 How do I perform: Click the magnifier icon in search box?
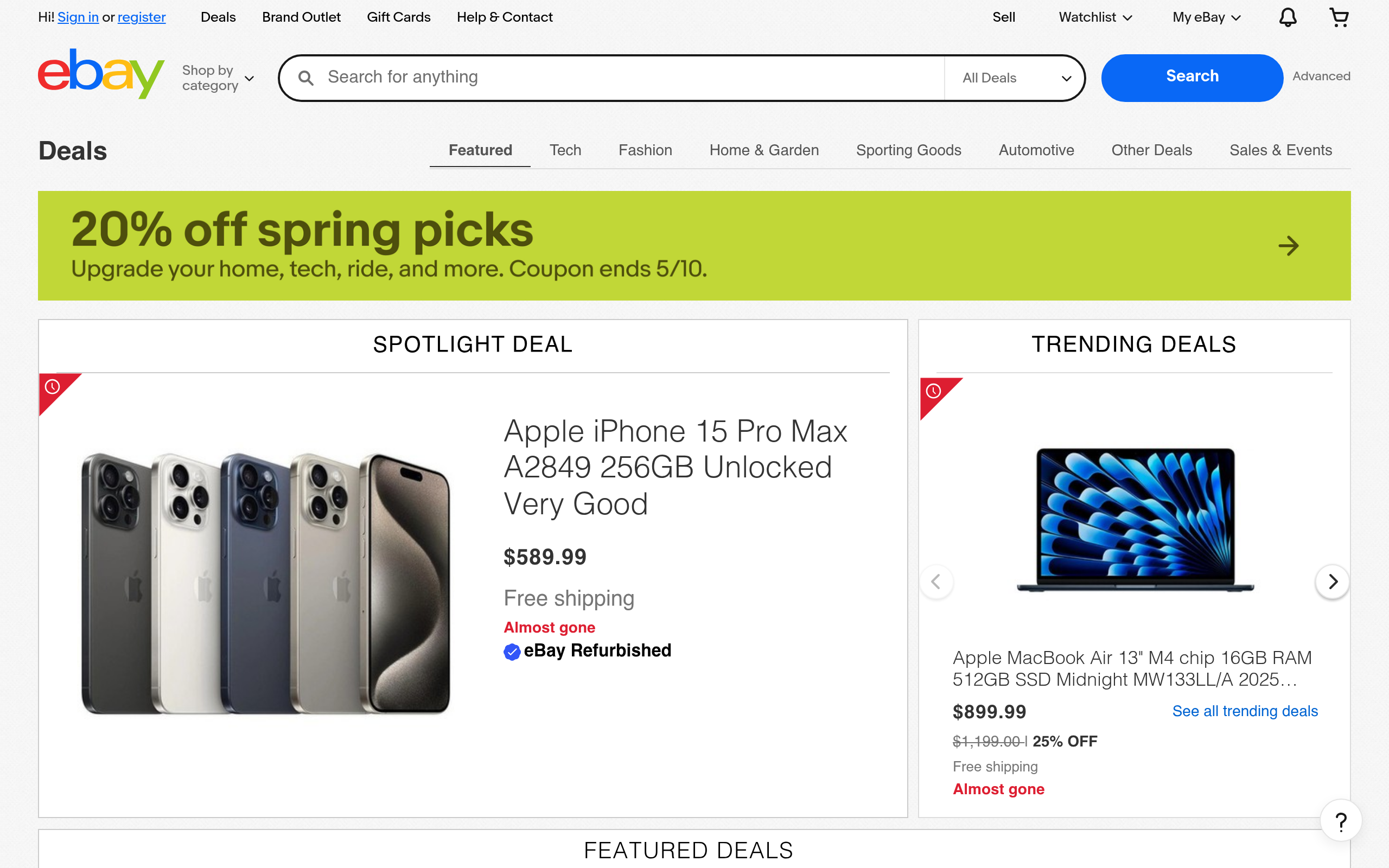(306, 78)
